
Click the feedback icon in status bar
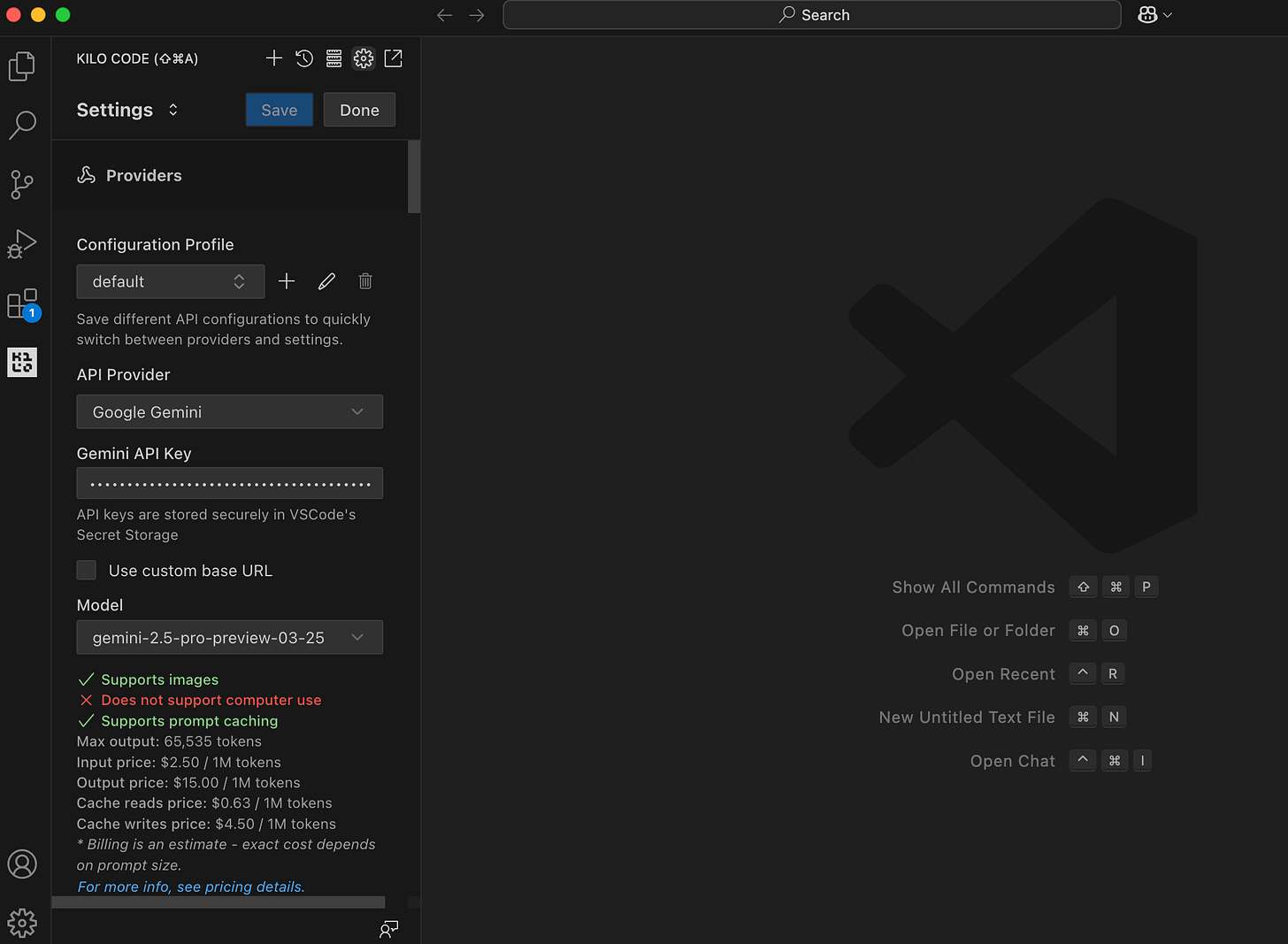click(388, 929)
